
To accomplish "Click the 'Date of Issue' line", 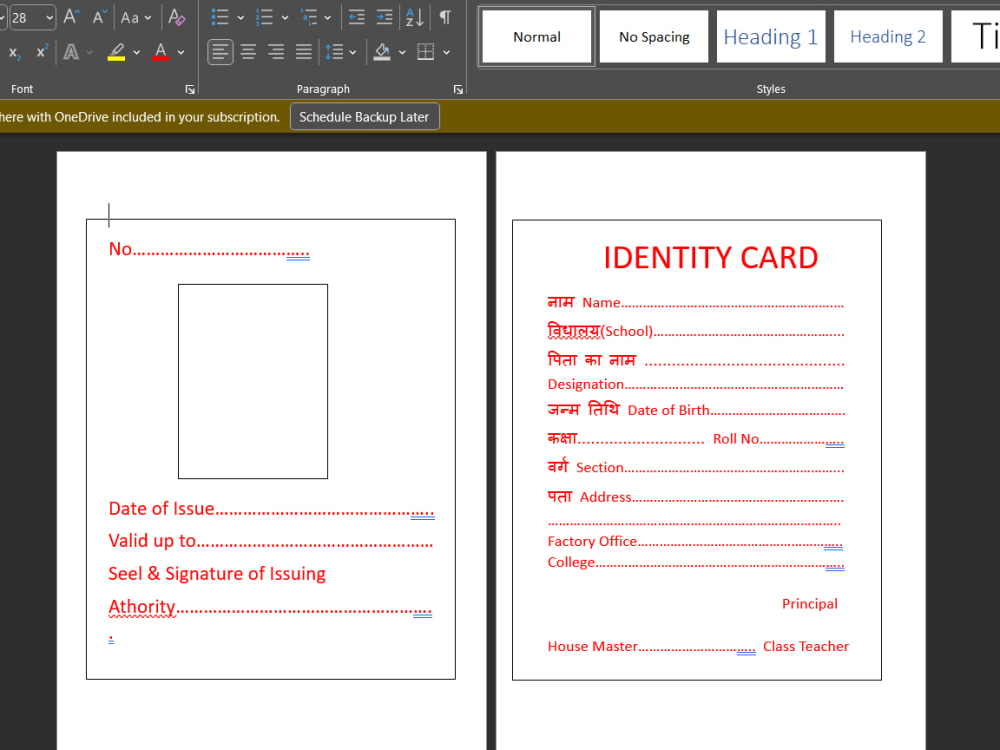I will tap(271, 509).
